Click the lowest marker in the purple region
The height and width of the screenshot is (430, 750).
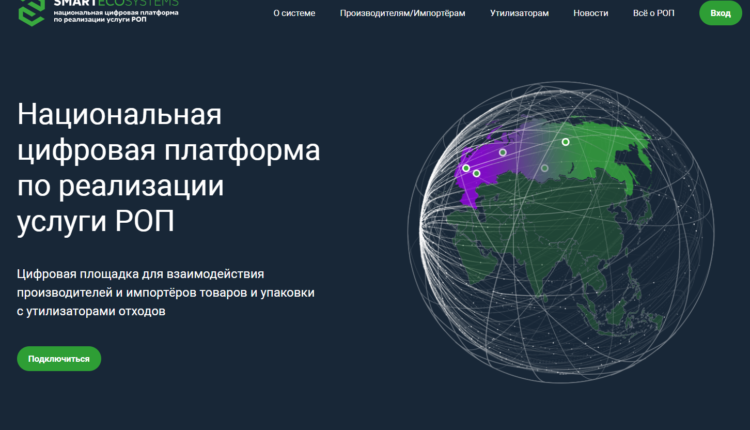tap(476, 174)
